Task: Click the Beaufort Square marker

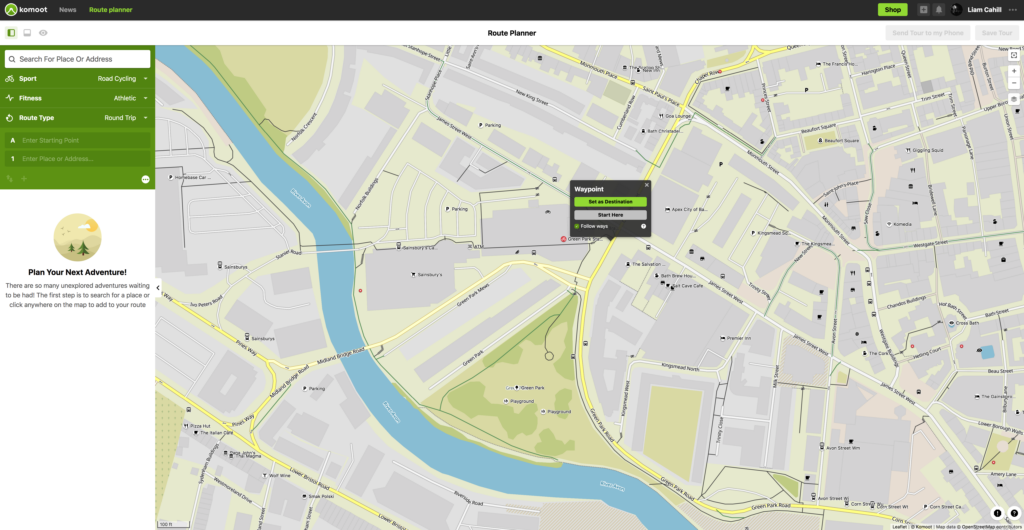Action: tap(821, 140)
